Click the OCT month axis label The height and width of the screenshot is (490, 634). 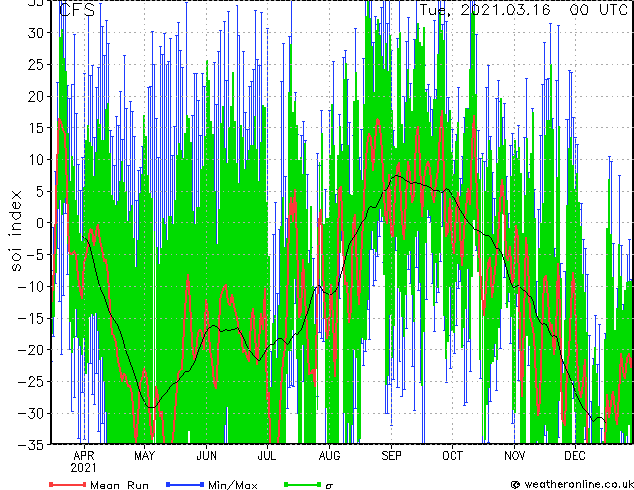point(452,456)
